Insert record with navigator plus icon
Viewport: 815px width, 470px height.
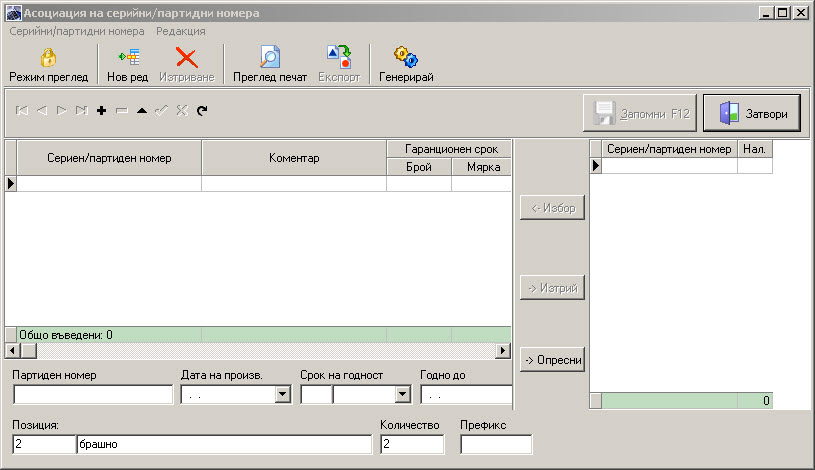(101, 110)
